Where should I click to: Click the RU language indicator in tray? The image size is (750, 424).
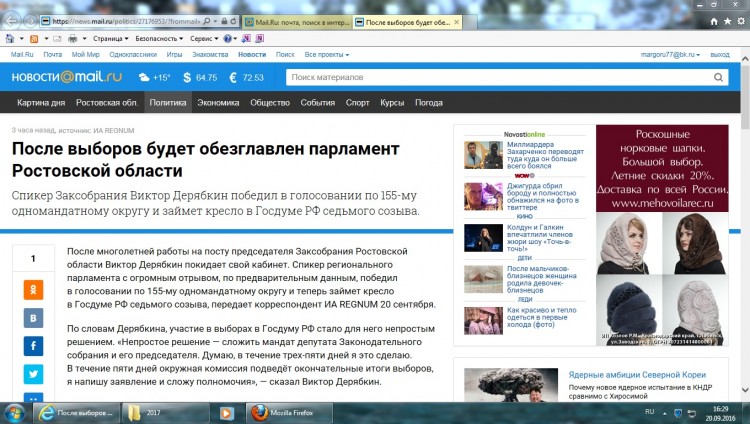pyautogui.click(x=650, y=412)
